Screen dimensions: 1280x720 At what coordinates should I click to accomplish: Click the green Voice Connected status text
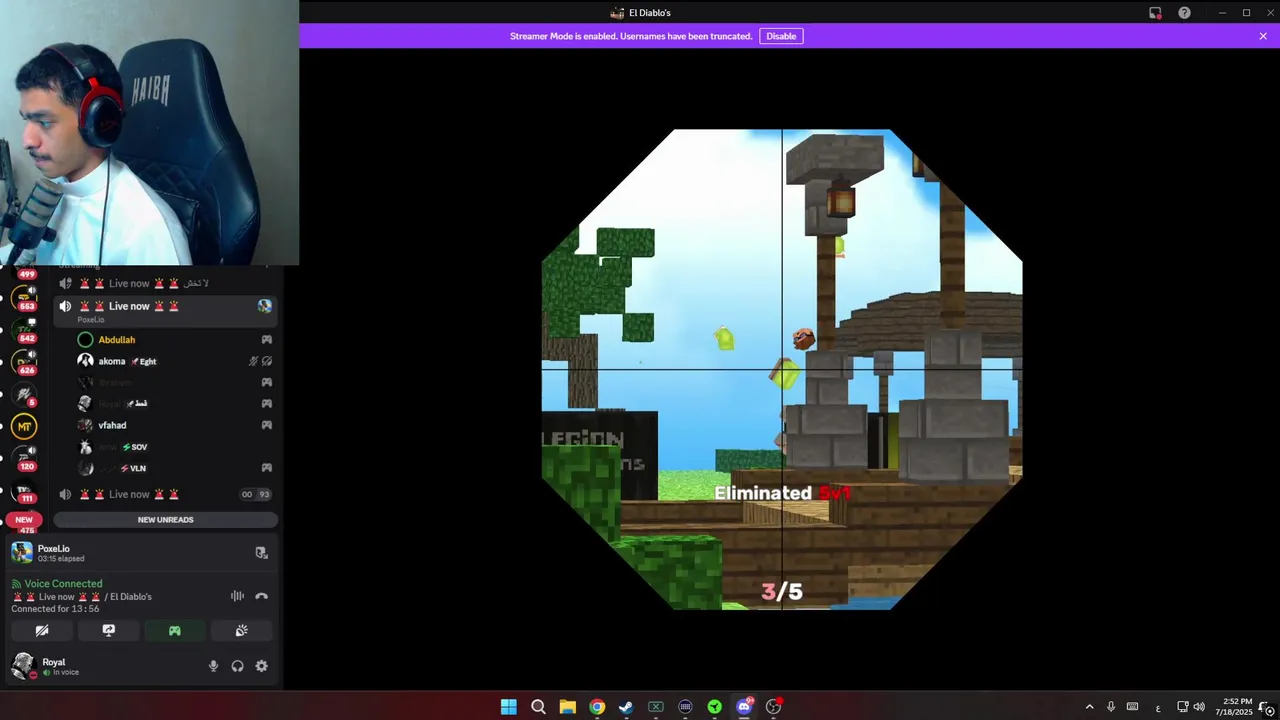[63, 584]
